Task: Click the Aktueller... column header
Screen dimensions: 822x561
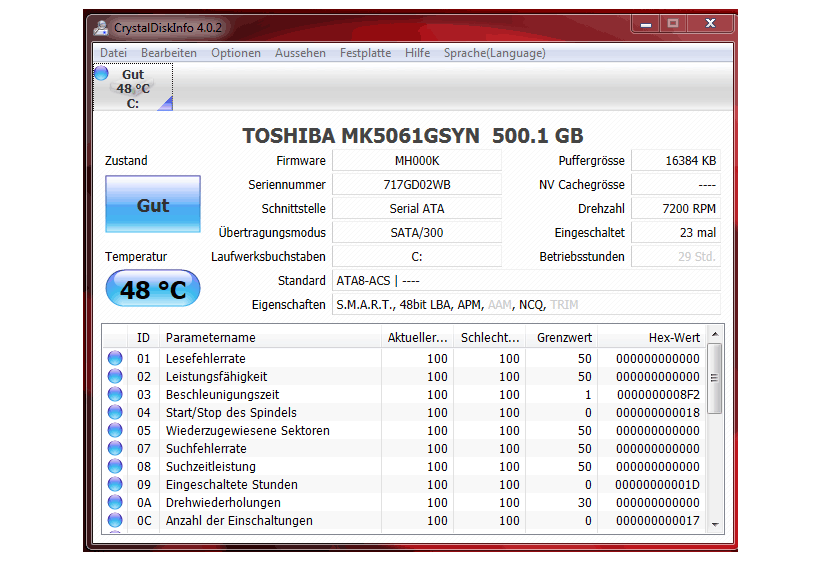Action: [417, 338]
